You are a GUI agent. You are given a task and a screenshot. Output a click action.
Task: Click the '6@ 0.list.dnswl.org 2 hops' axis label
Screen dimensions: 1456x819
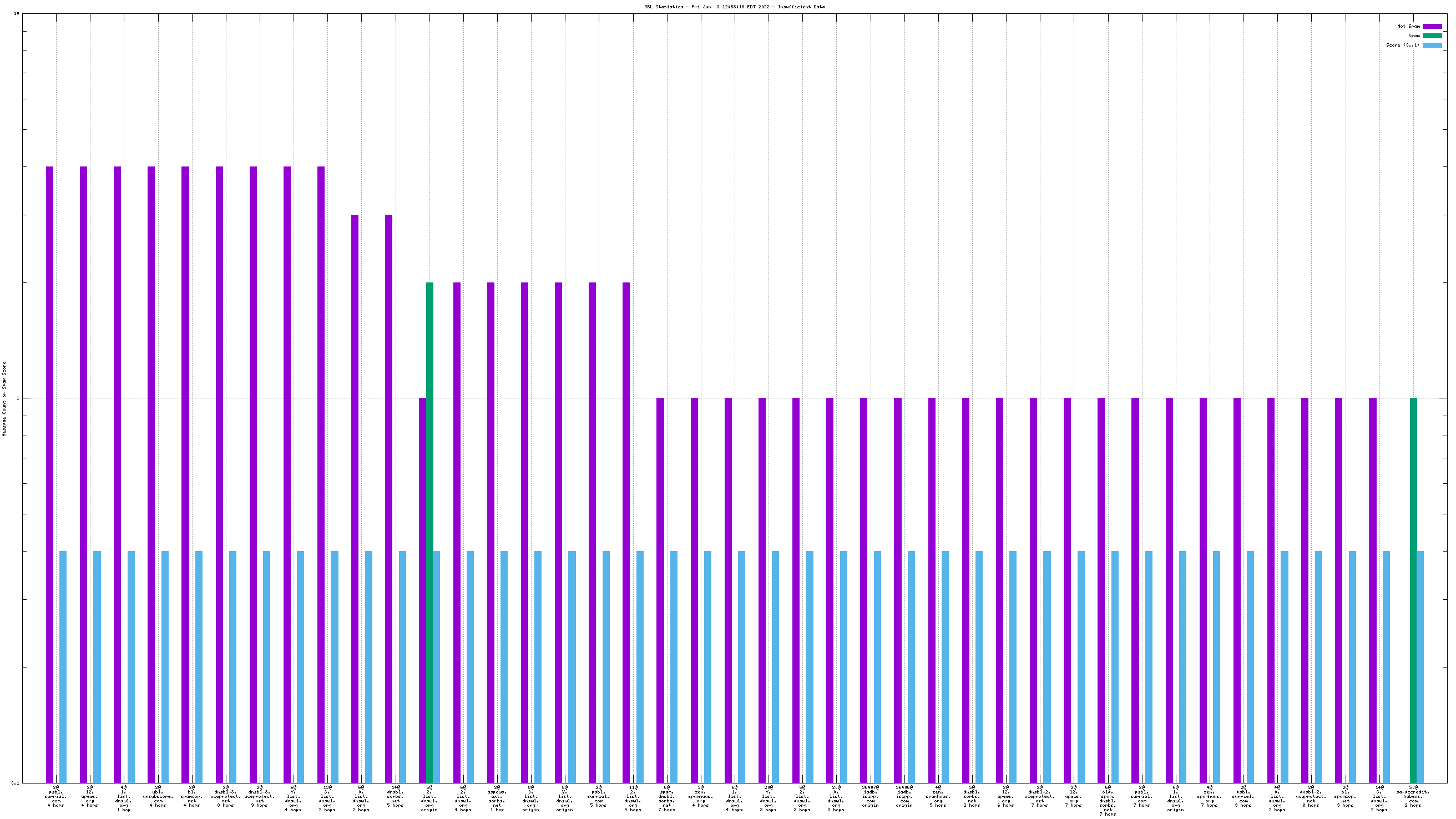coord(361,798)
